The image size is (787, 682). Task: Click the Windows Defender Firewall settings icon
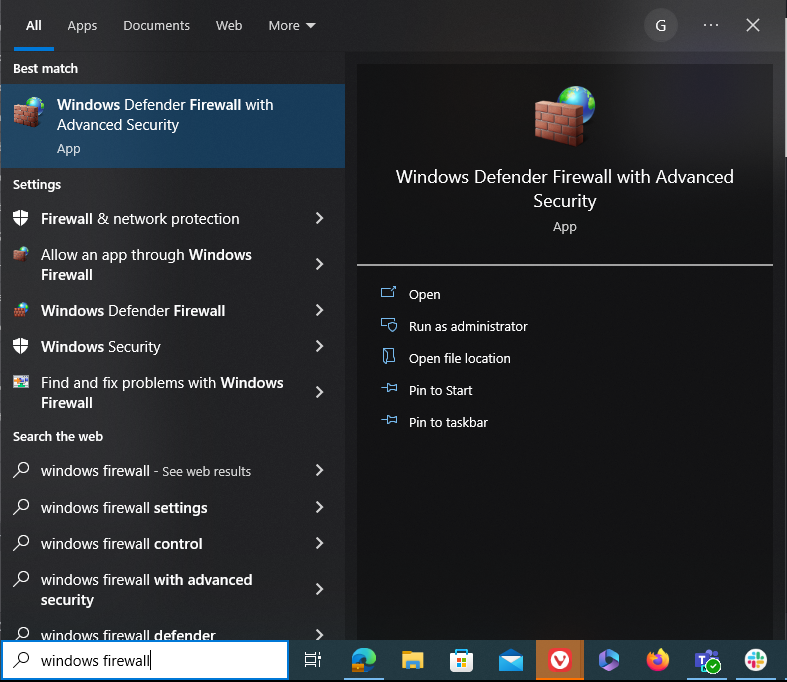(x=21, y=310)
